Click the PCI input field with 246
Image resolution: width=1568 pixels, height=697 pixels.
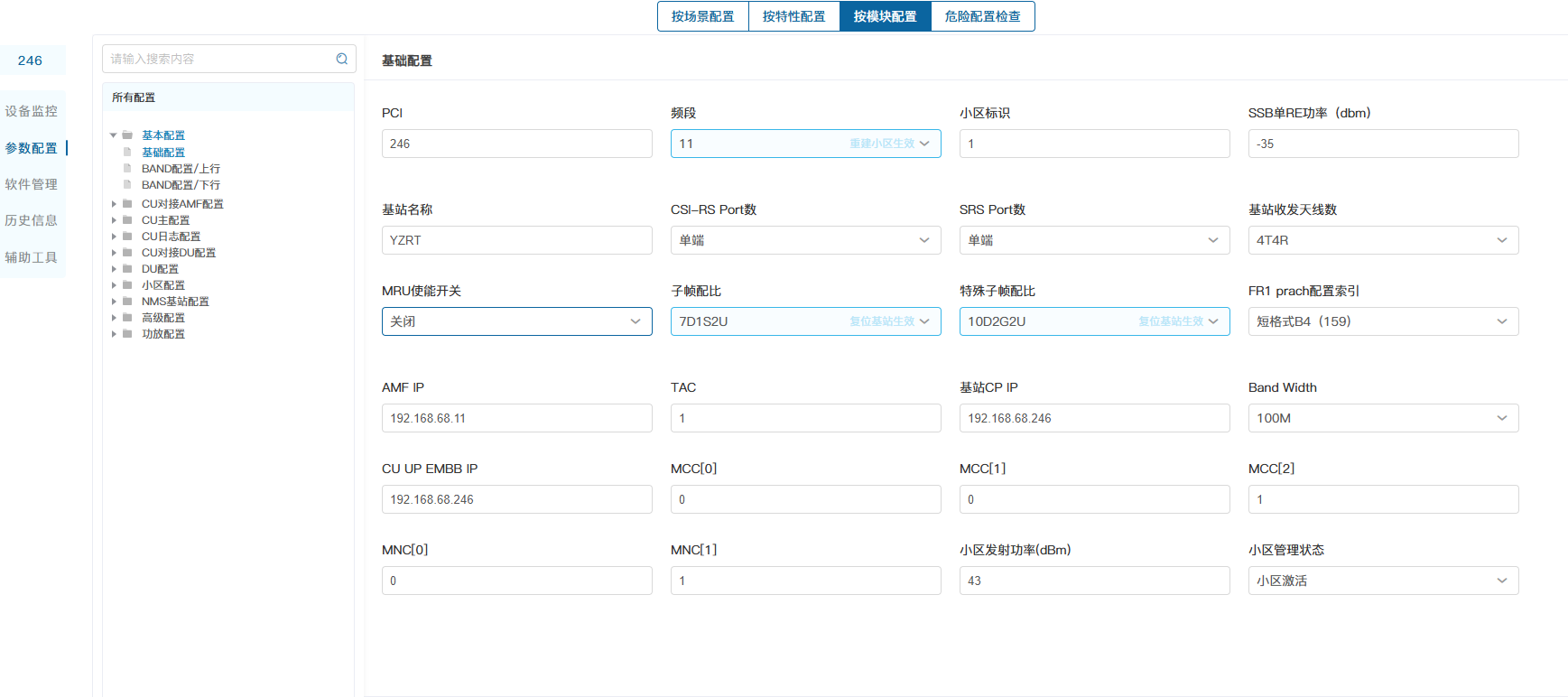click(516, 144)
